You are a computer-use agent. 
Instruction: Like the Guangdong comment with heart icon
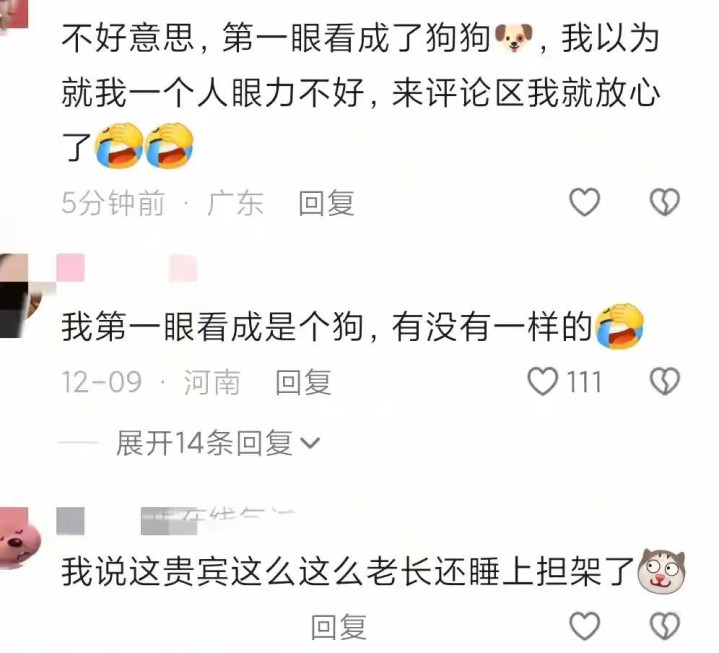pos(584,202)
